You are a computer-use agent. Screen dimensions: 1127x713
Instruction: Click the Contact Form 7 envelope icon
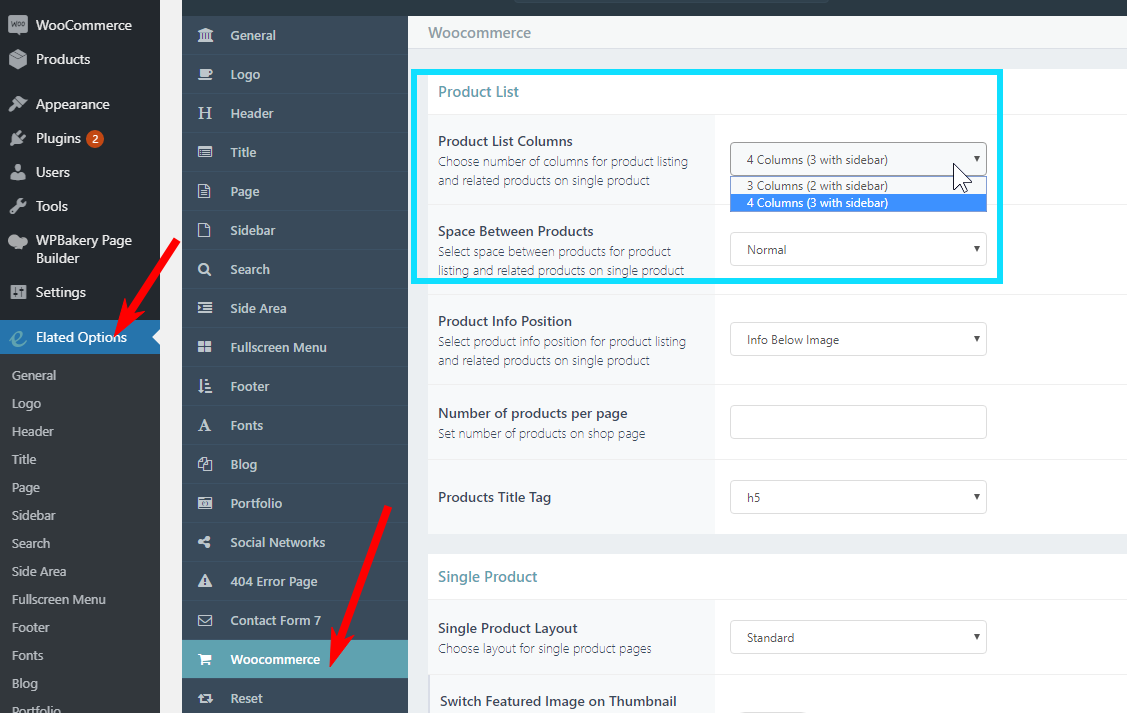206,620
